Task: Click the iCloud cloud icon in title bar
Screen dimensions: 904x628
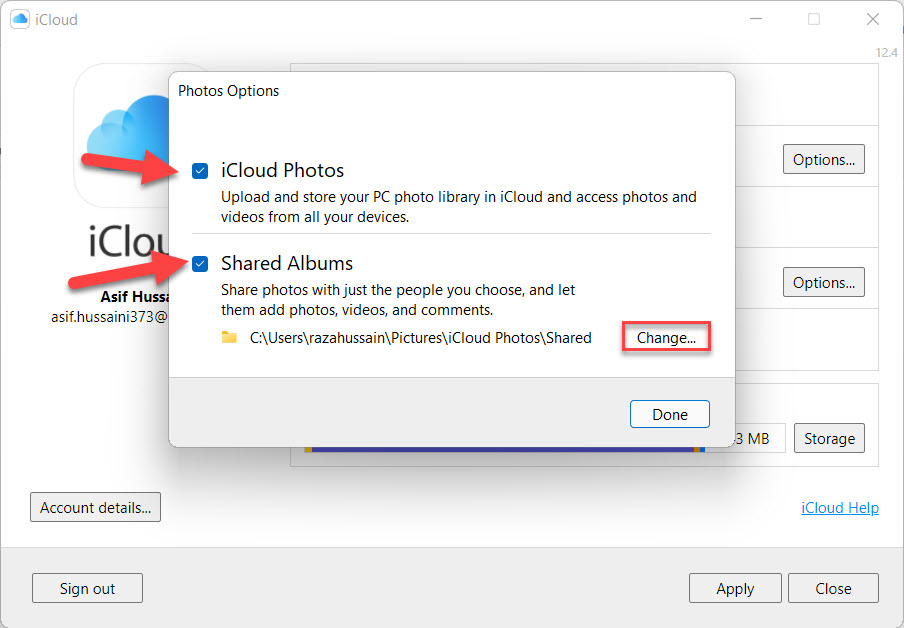Action: point(19,19)
